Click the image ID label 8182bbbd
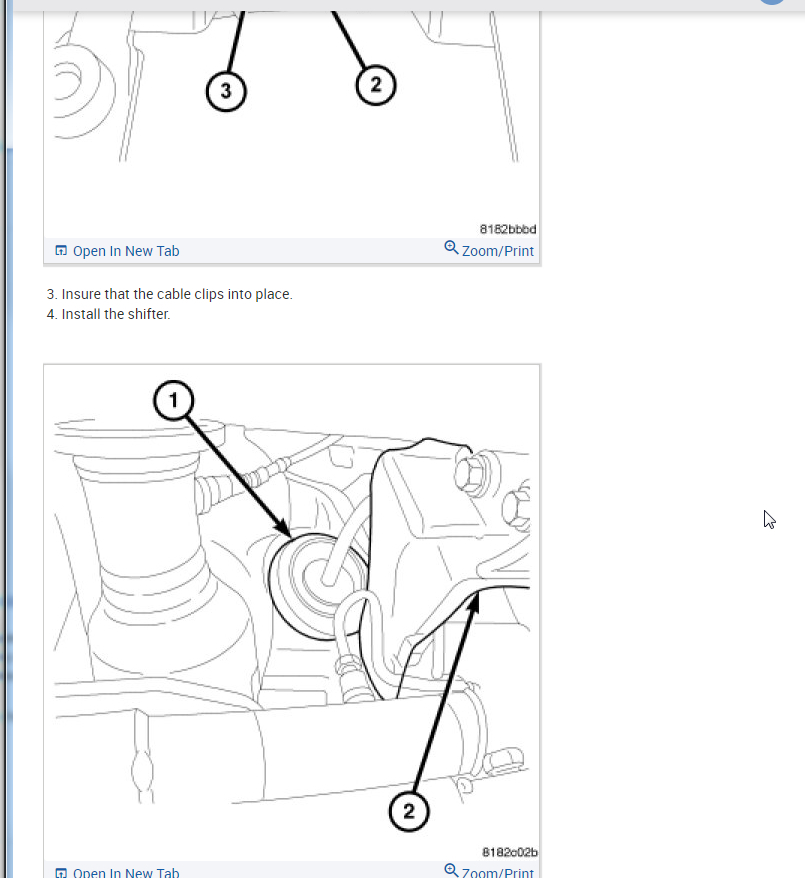805x878 pixels. coord(508,229)
